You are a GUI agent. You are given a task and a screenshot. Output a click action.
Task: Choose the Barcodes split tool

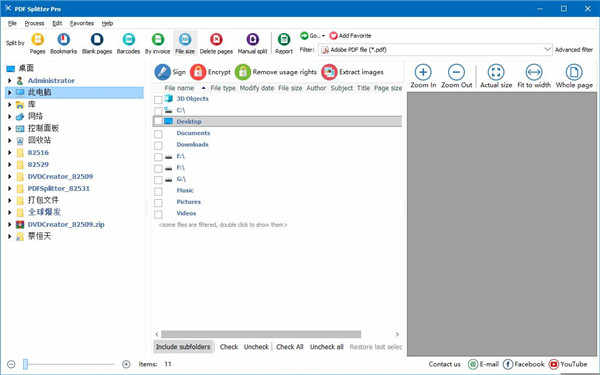pos(129,39)
